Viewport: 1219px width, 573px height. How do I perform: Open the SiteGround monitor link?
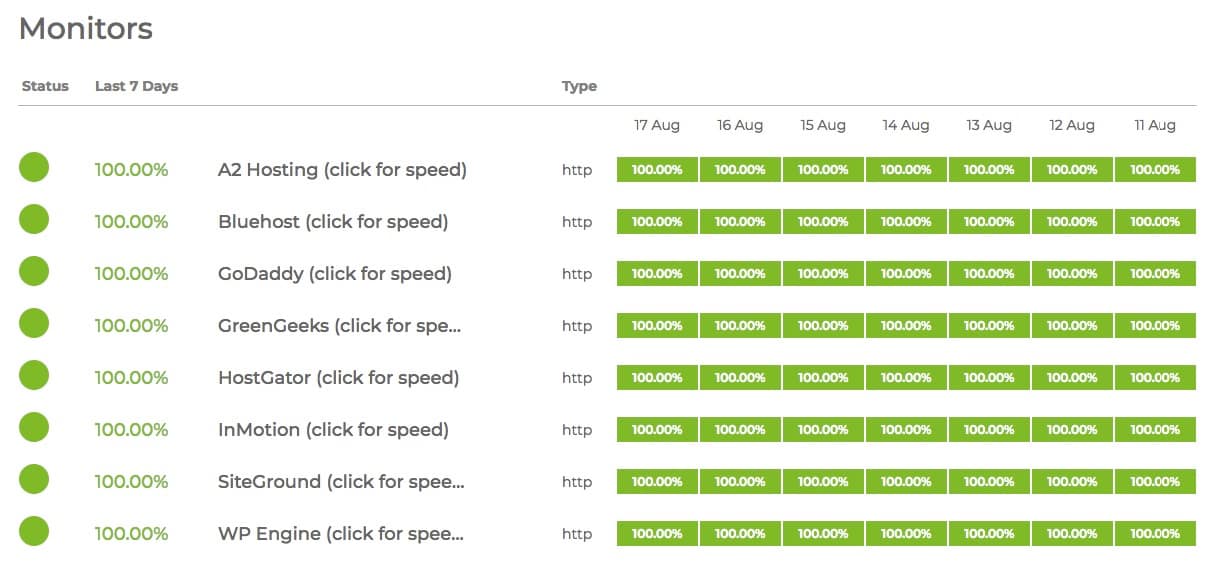341,482
